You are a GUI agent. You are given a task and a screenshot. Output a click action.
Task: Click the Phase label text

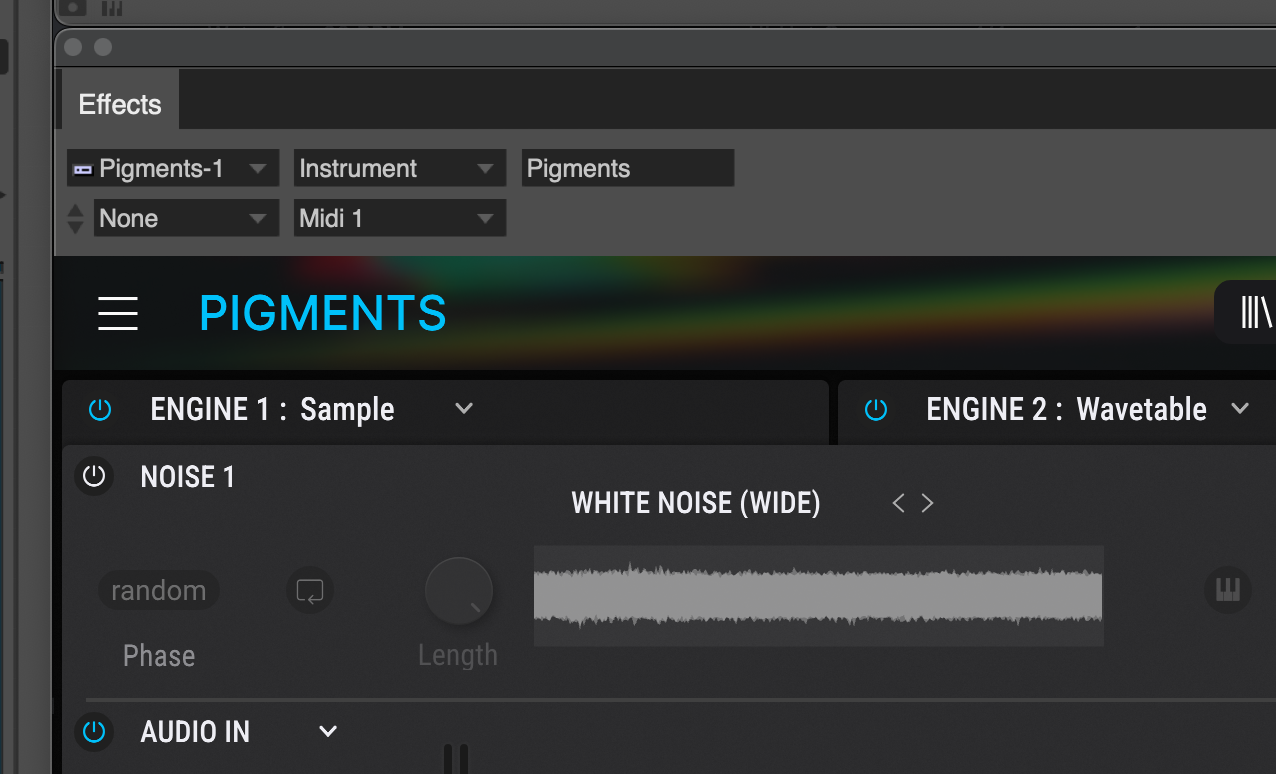[x=159, y=656]
